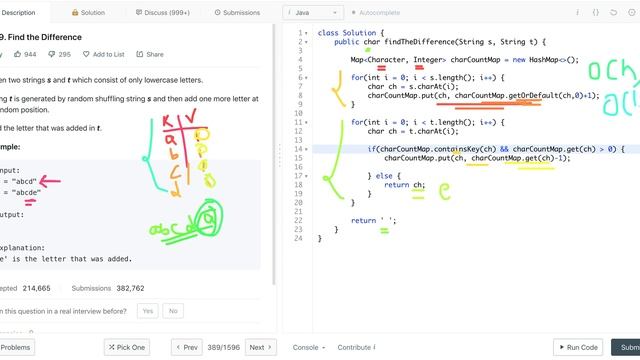Collapse code fold arrow at line 1
The image size is (640, 360).
click(x=306, y=33)
